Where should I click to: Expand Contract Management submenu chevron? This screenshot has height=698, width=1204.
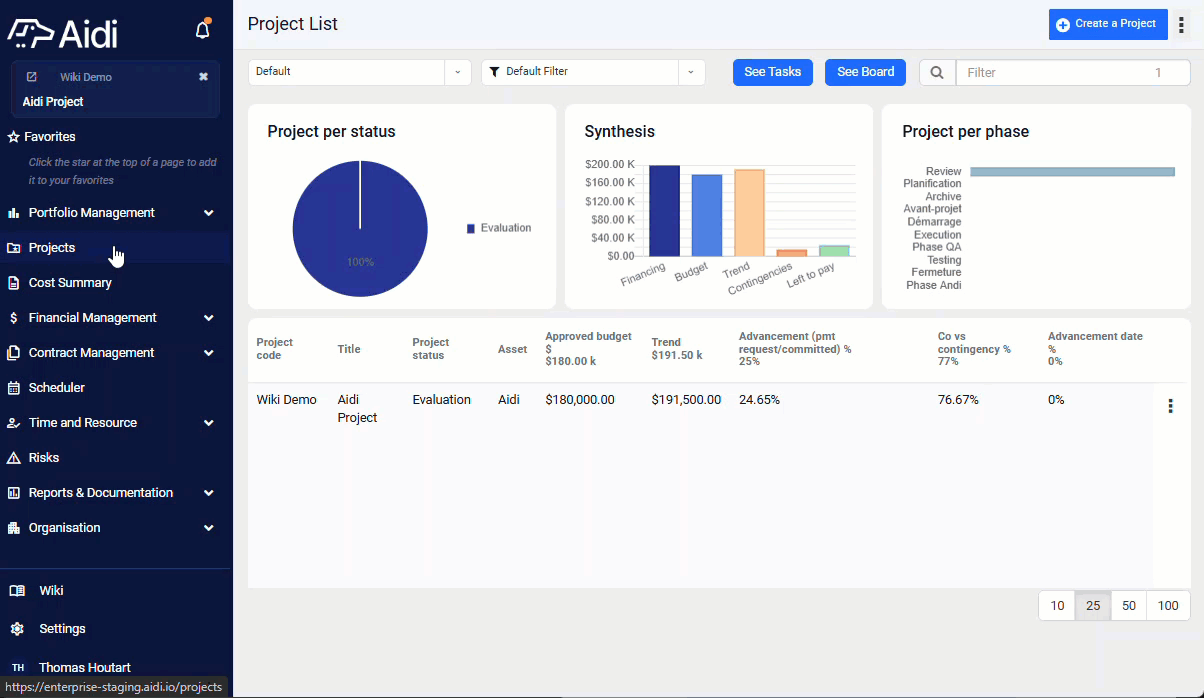(x=209, y=353)
